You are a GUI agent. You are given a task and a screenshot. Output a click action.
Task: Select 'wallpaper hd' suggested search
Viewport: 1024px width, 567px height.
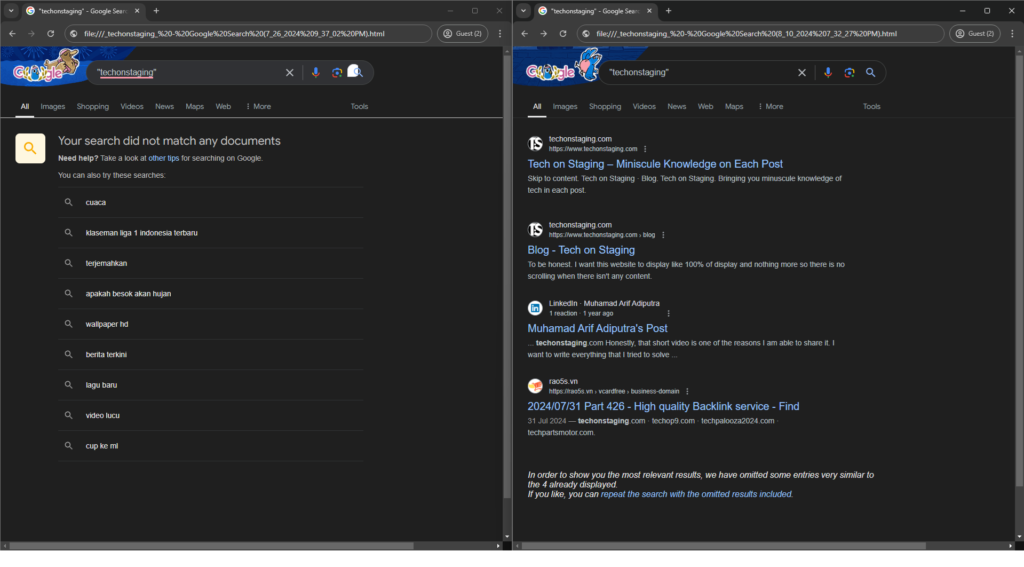(107, 324)
